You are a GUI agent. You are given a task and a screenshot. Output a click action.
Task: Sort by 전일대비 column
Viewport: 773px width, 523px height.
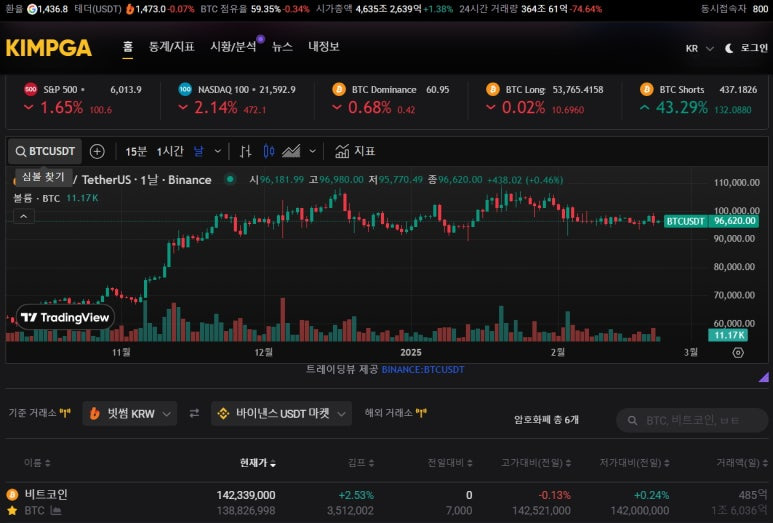(x=450, y=463)
